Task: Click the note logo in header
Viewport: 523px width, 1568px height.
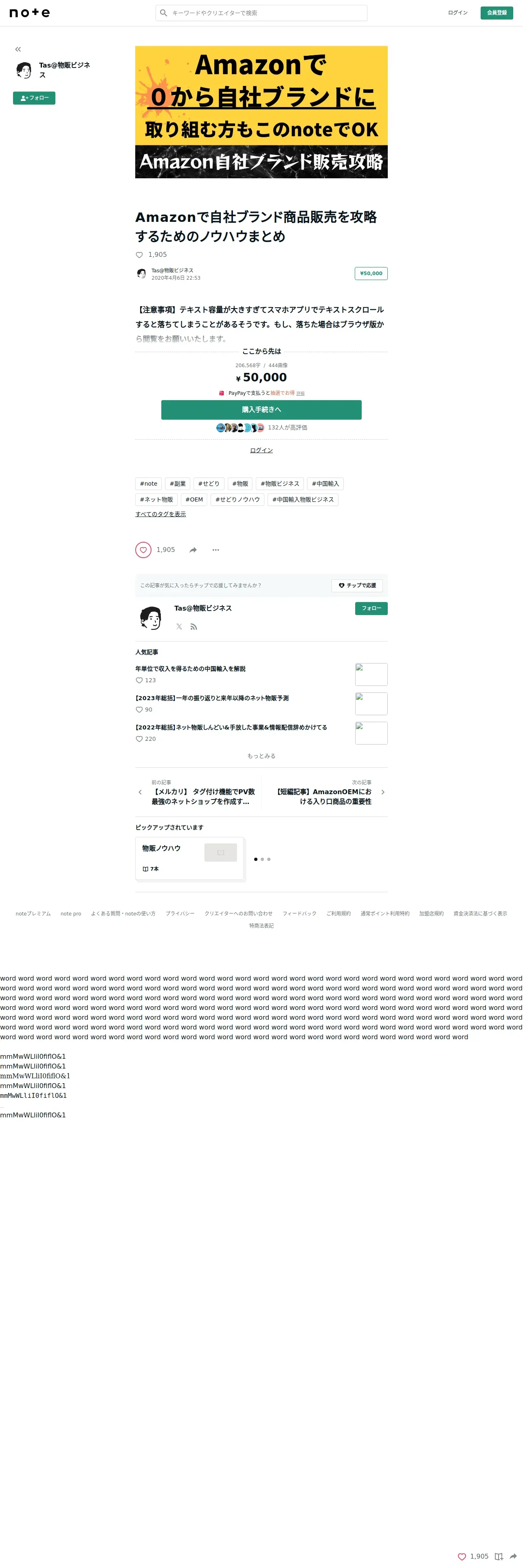Action: [30, 13]
